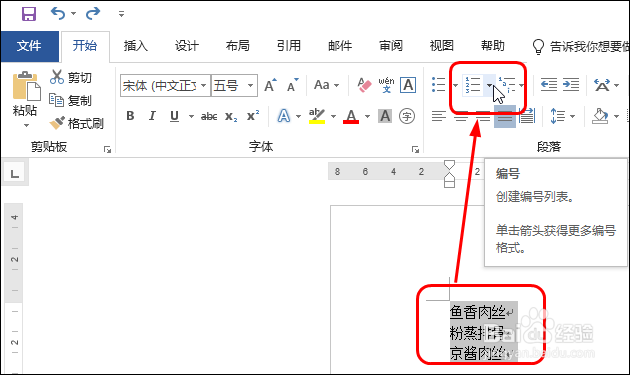Increase paragraph indent
The width and height of the screenshot is (630, 375).
571,85
